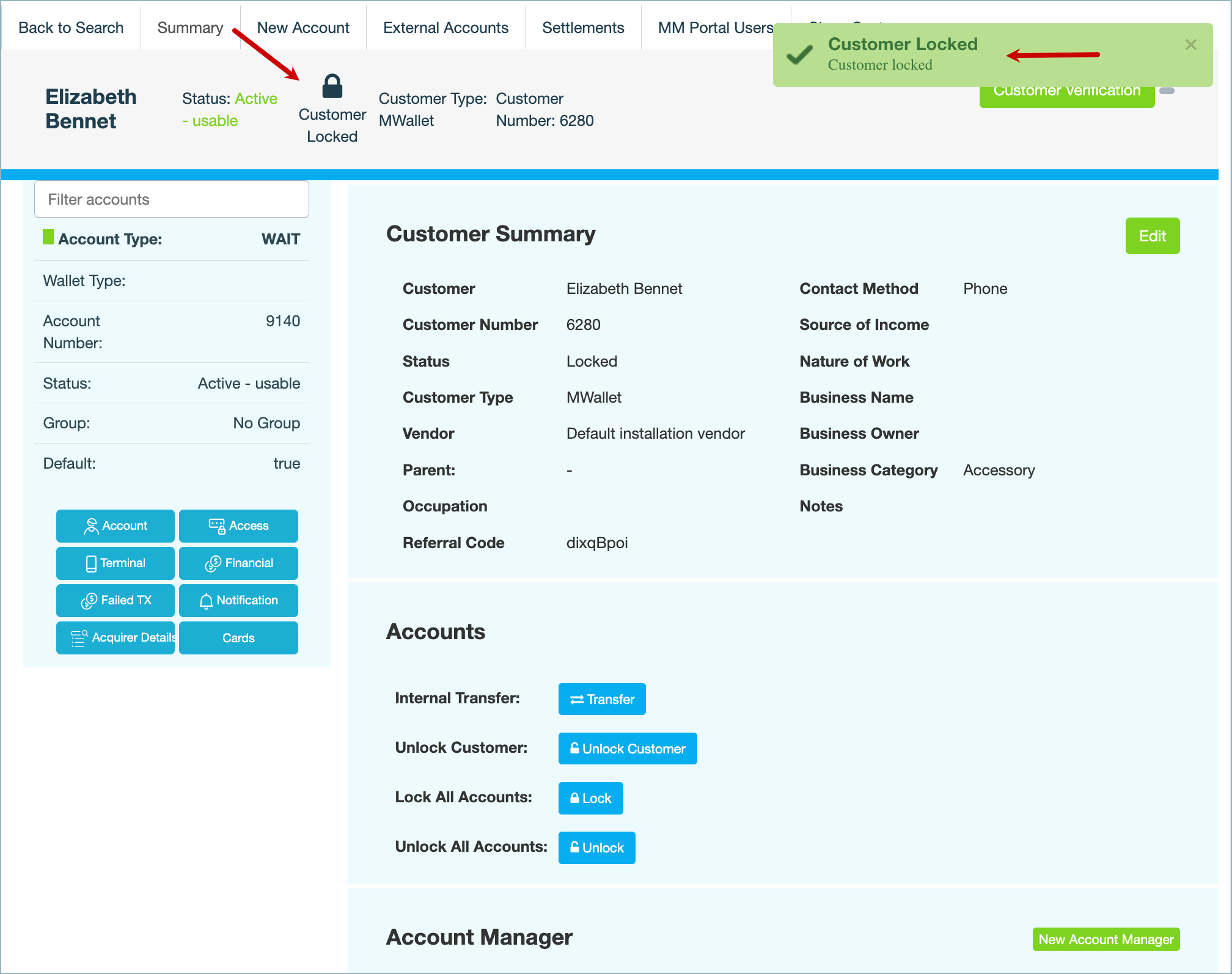Open the Terminal button
This screenshot has height=974, width=1232.
pos(116,563)
